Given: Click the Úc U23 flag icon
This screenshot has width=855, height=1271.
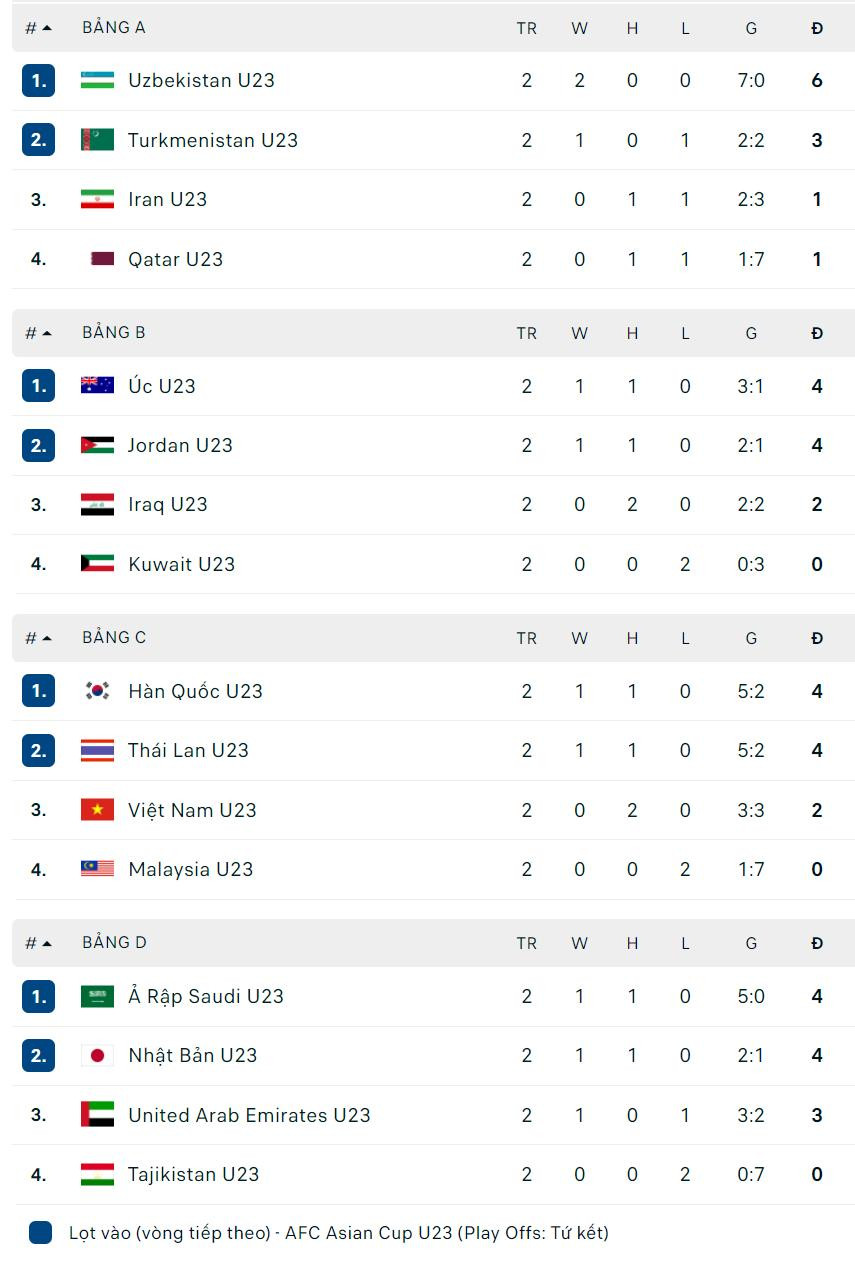Looking at the screenshot, I should point(96,386).
